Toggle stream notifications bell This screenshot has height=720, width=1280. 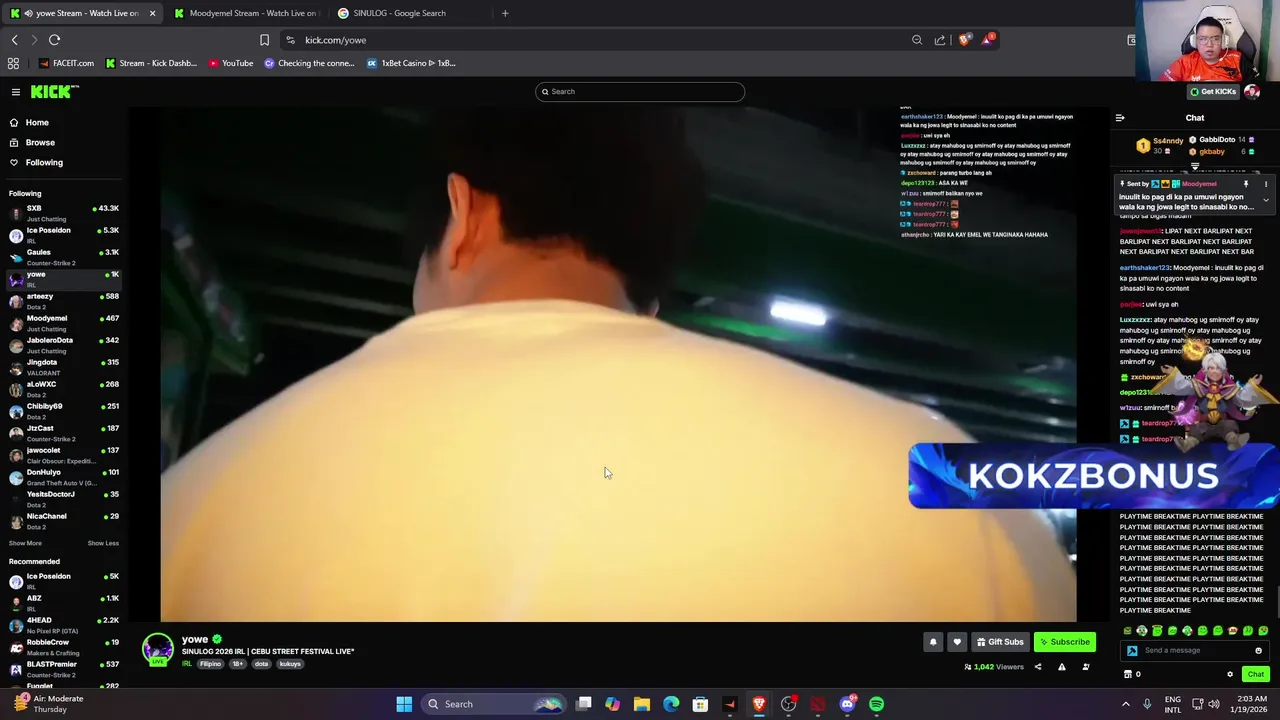[x=933, y=642]
